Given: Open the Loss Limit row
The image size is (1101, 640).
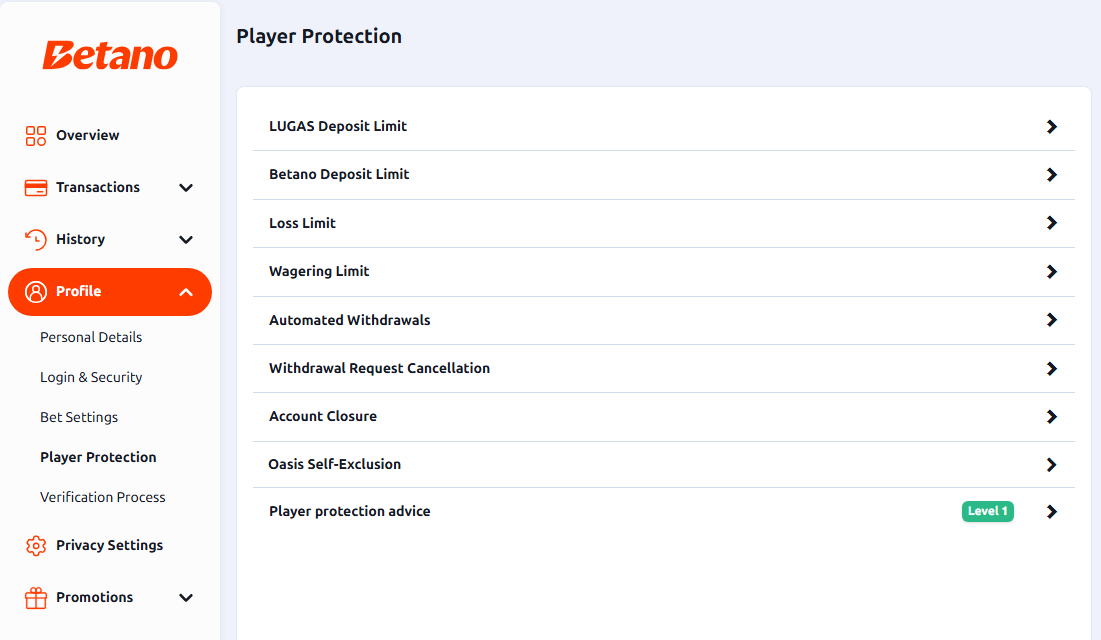Looking at the screenshot, I should coord(664,223).
